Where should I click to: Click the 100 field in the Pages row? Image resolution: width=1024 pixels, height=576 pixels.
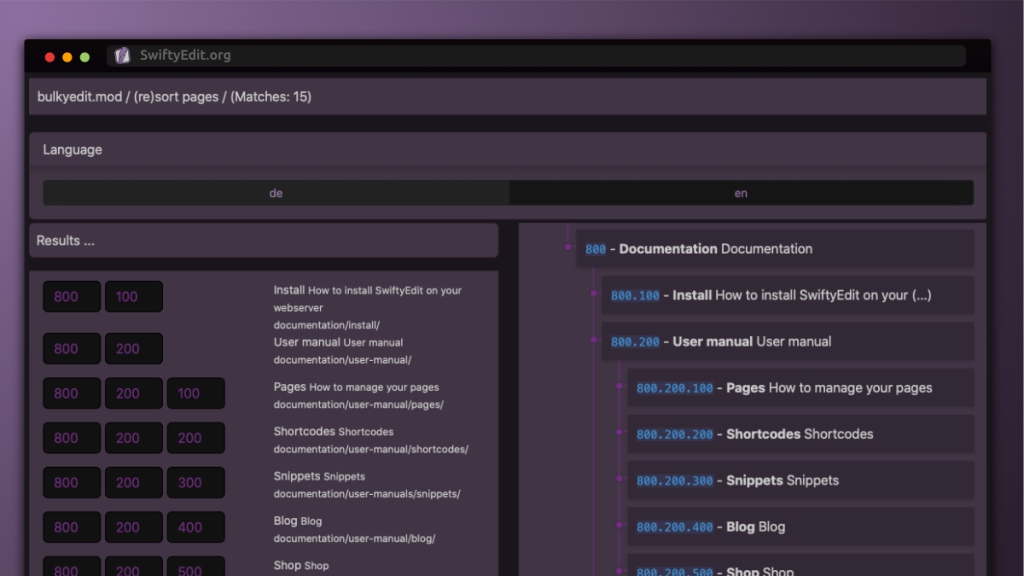click(x=196, y=393)
